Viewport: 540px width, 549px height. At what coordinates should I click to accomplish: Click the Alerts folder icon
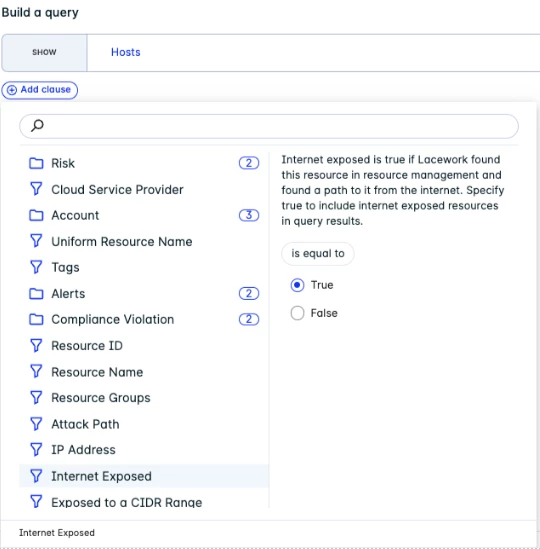click(36, 293)
